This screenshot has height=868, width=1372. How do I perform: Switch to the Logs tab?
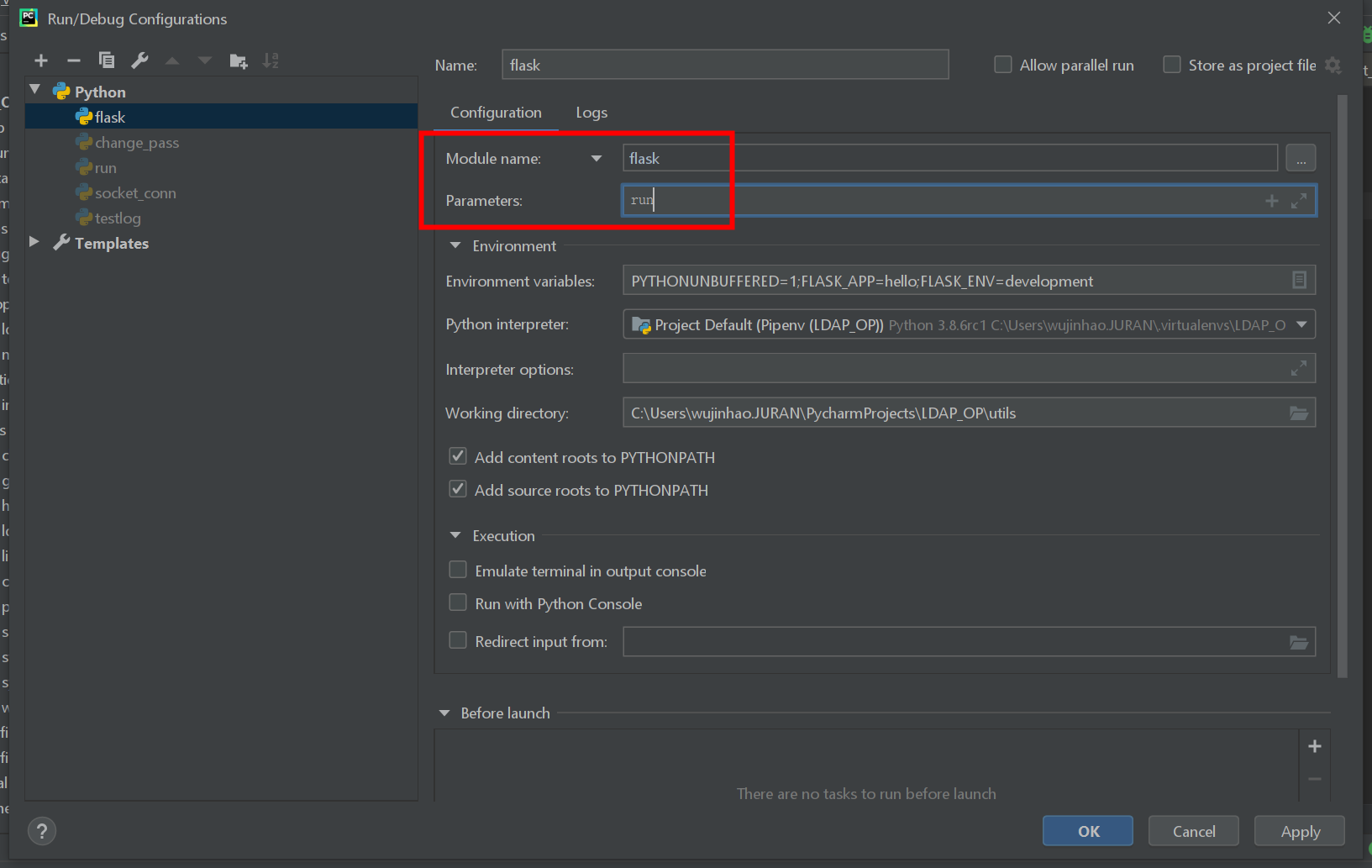click(x=591, y=113)
